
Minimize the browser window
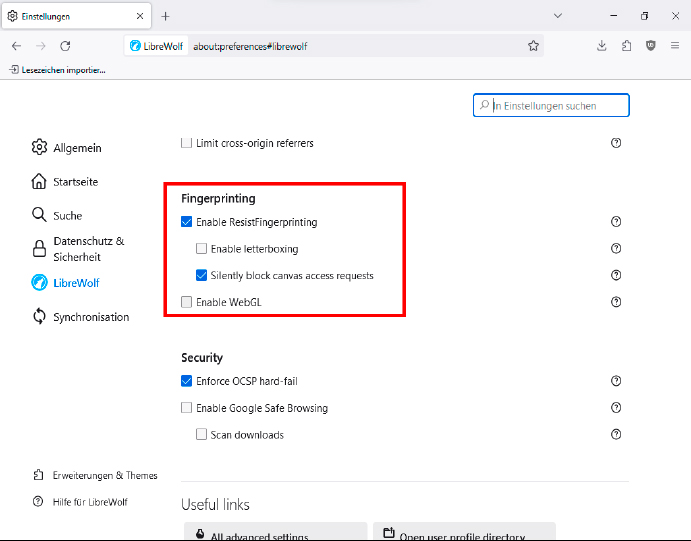[613, 16]
